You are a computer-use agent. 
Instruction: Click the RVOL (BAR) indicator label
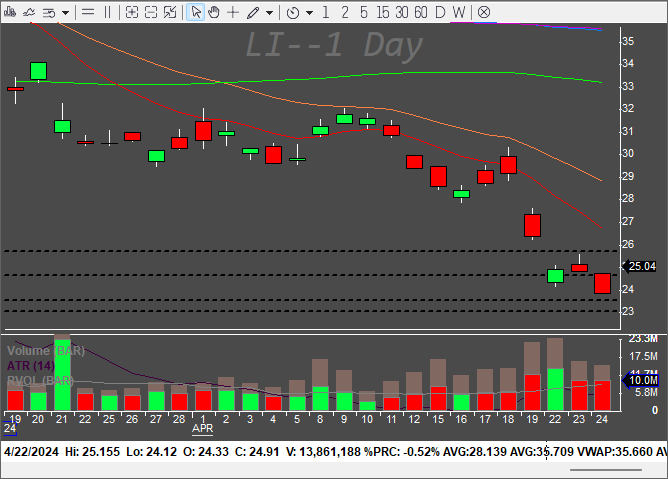click(x=40, y=380)
